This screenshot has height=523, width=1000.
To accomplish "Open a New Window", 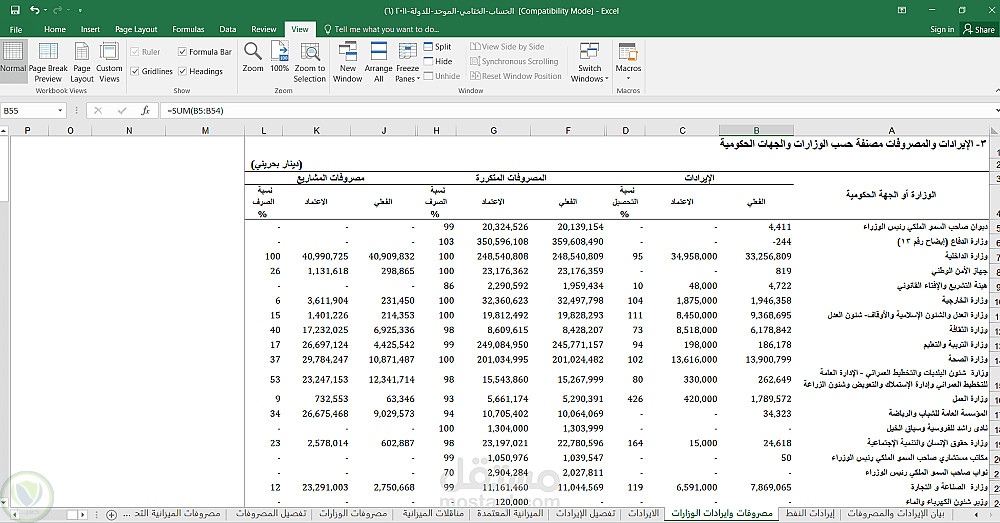I will [348, 61].
